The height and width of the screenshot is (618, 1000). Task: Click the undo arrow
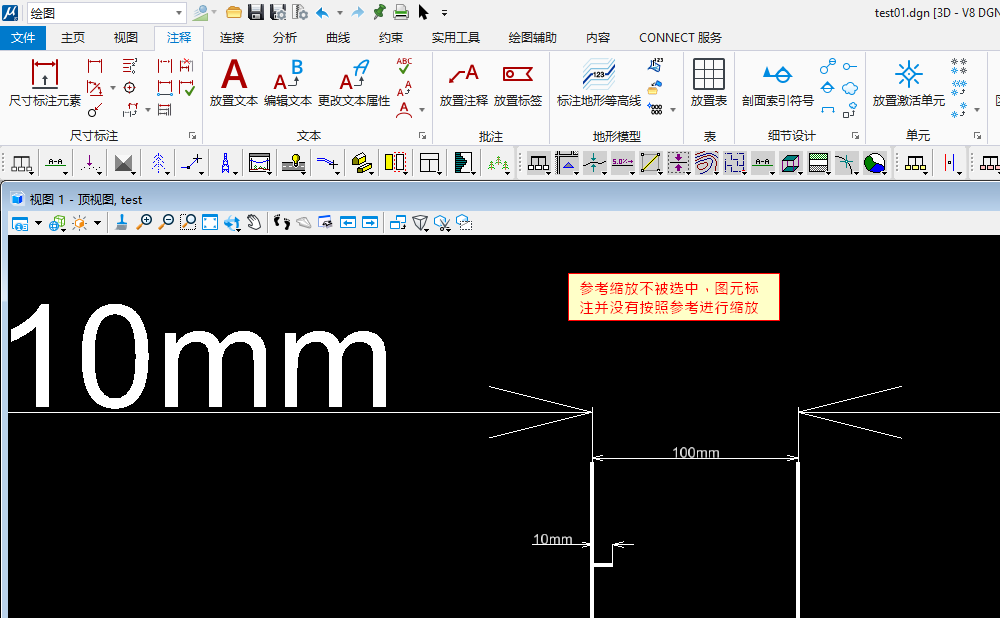323,12
